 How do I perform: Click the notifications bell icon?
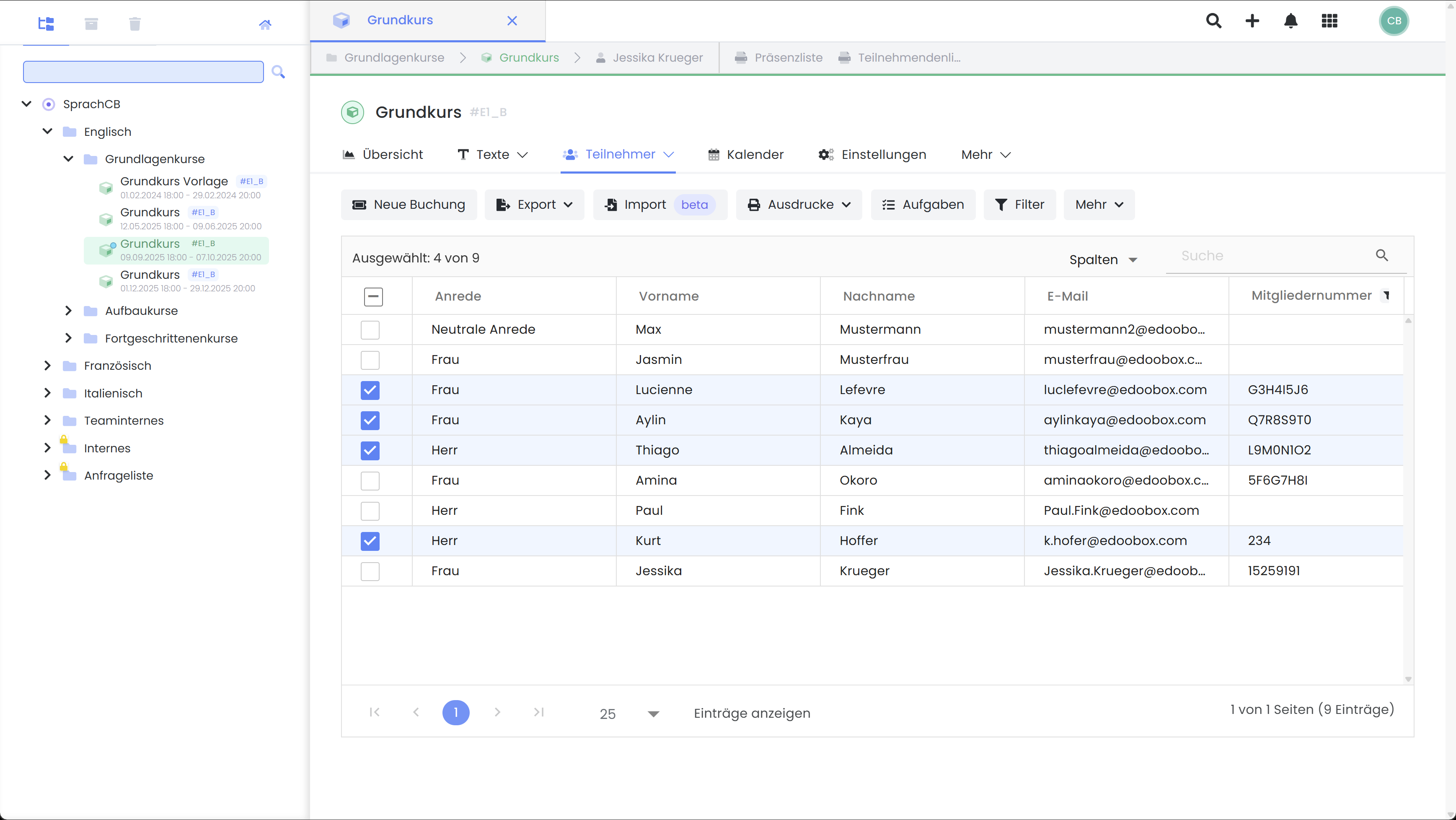1291,21
